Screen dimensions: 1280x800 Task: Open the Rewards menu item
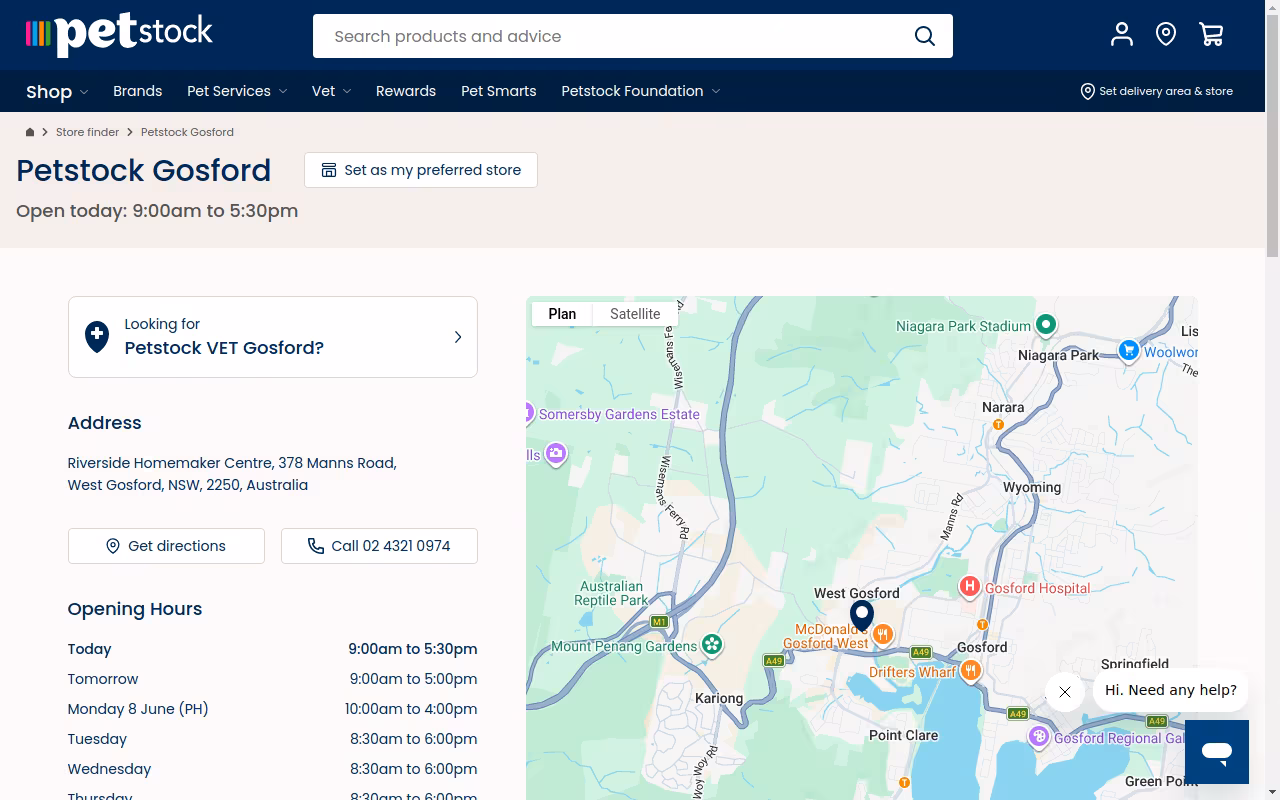[406, 91]
